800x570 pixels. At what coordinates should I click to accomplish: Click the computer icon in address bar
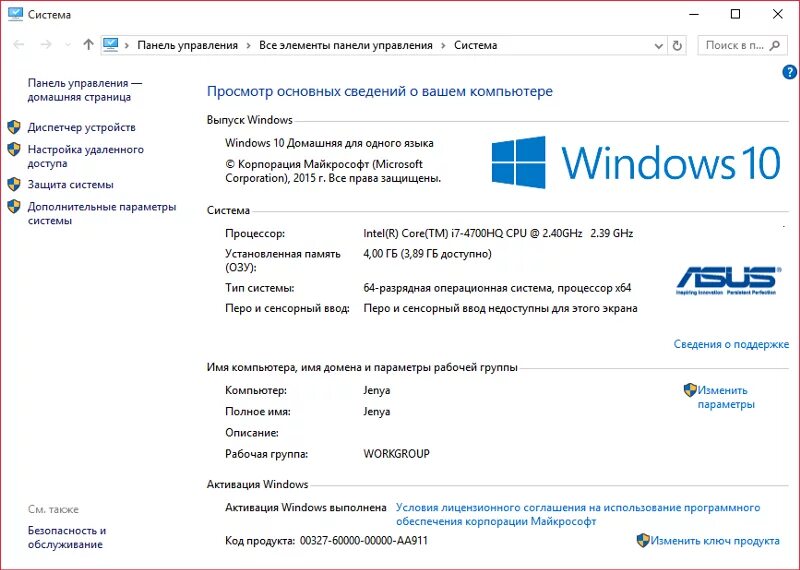[x=111, y=45]
